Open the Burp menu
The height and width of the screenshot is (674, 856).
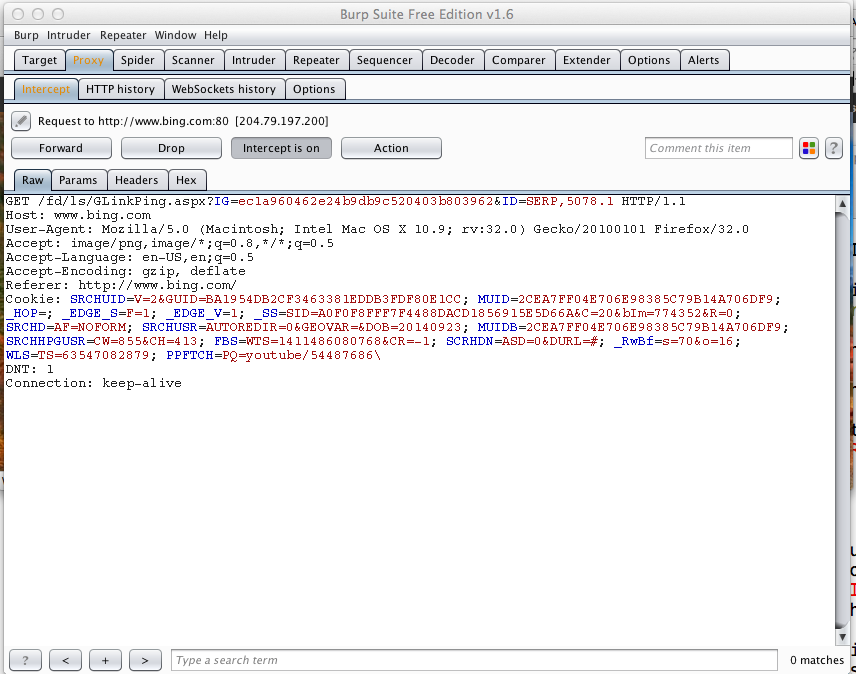point(26,35)
